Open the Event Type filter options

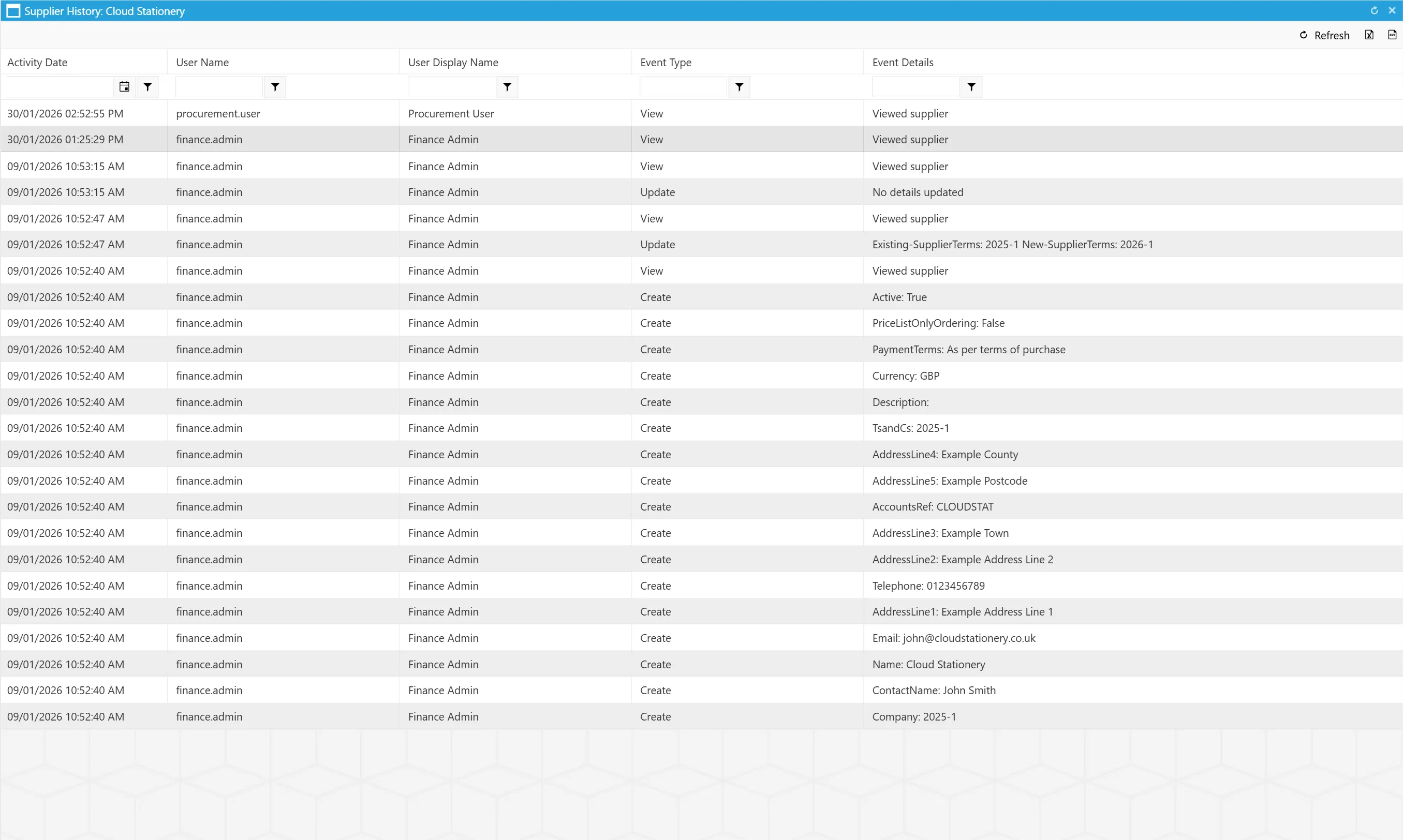tap(740, 86)
